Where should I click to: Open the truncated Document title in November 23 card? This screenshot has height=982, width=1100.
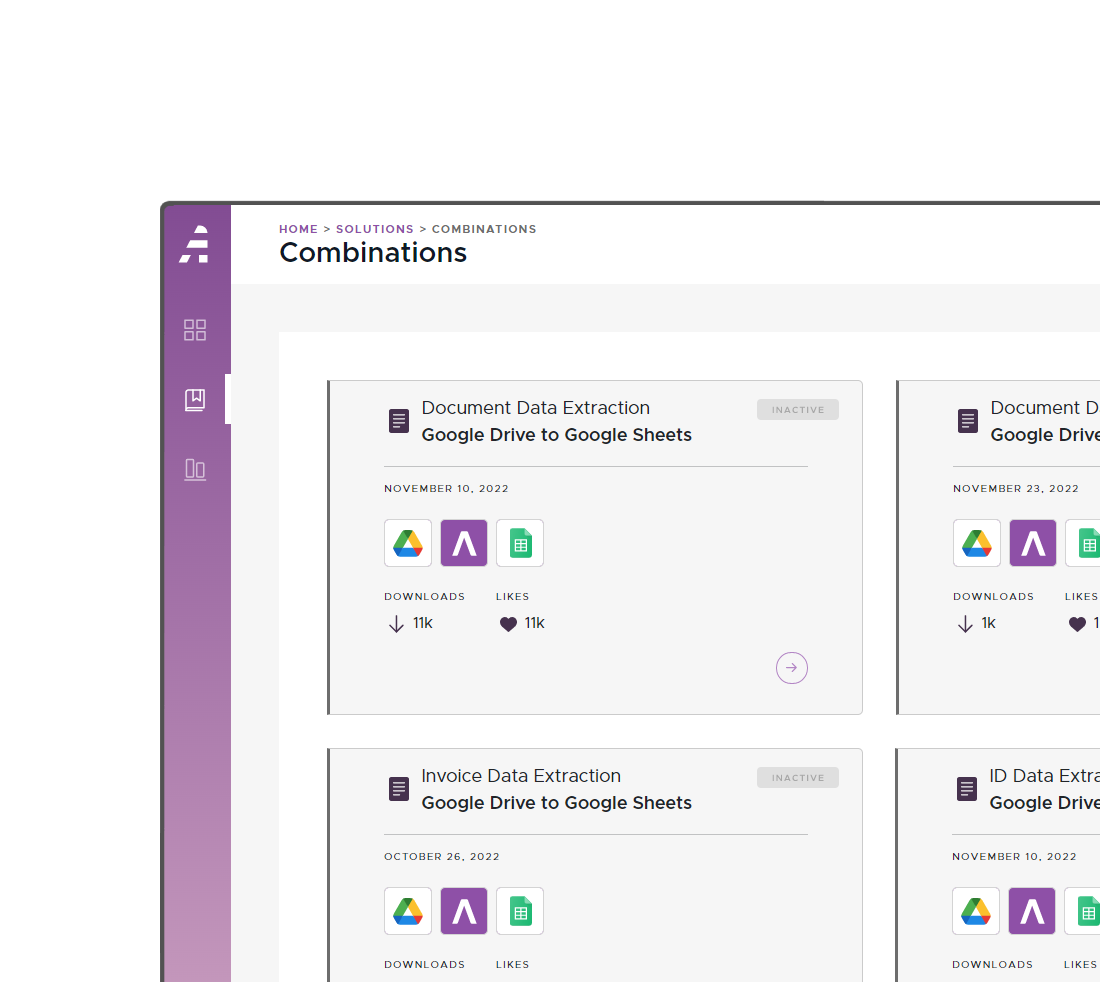[x=1045, y=408]
